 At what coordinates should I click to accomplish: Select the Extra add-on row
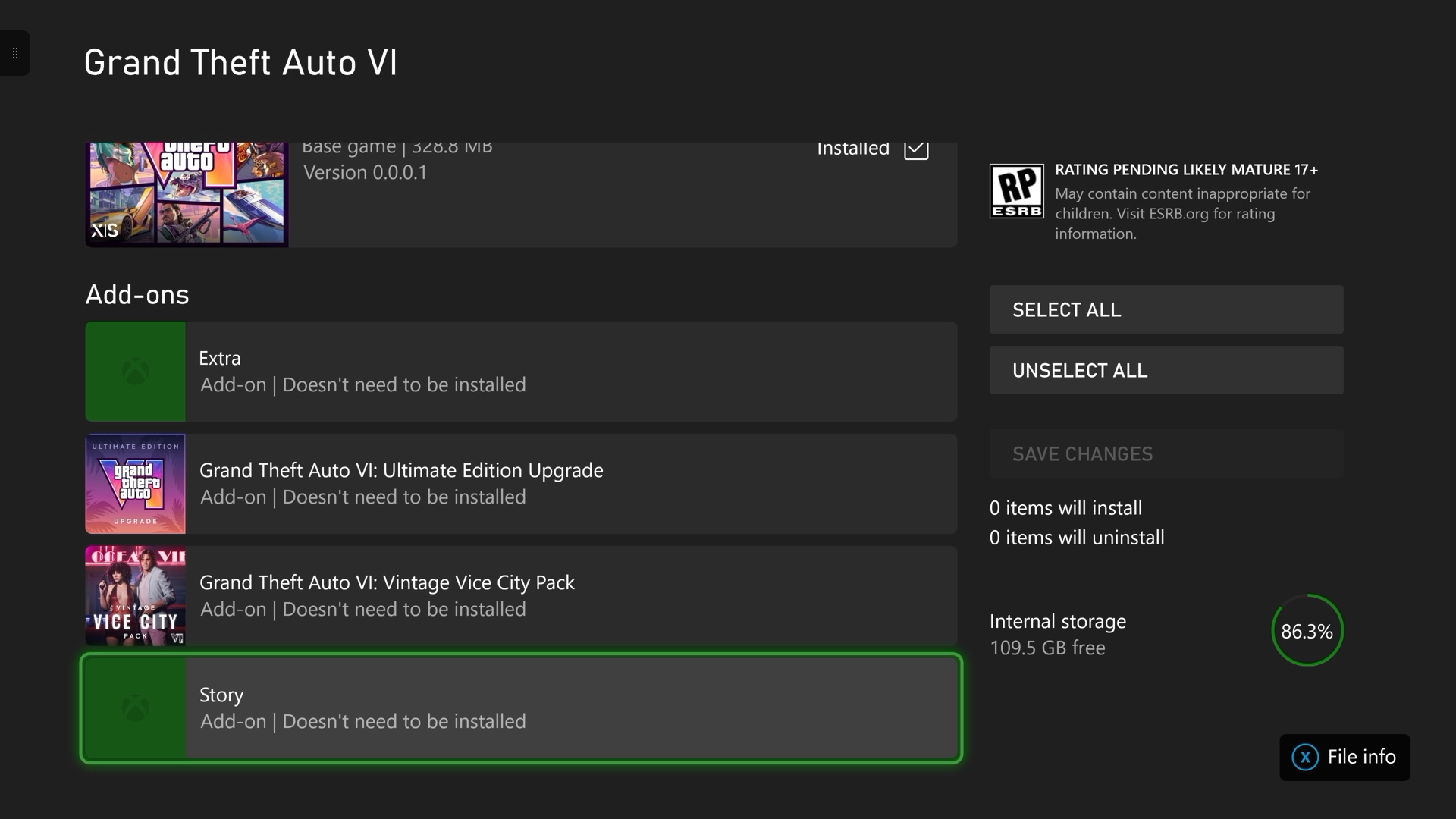coord(521,372)
